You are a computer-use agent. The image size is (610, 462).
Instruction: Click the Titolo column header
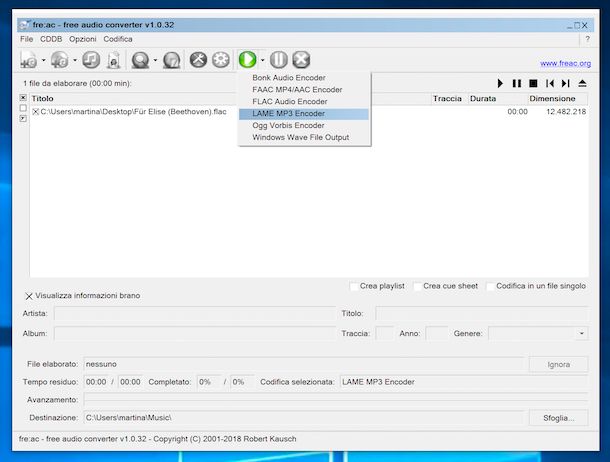click(x=230, y=98)
